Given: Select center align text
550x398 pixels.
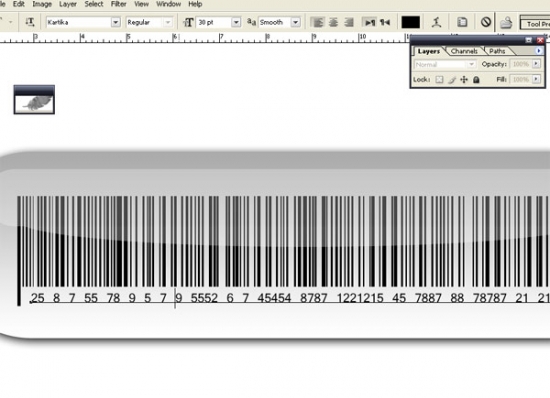Looking at the screenshot, I should tap(333, 23).
